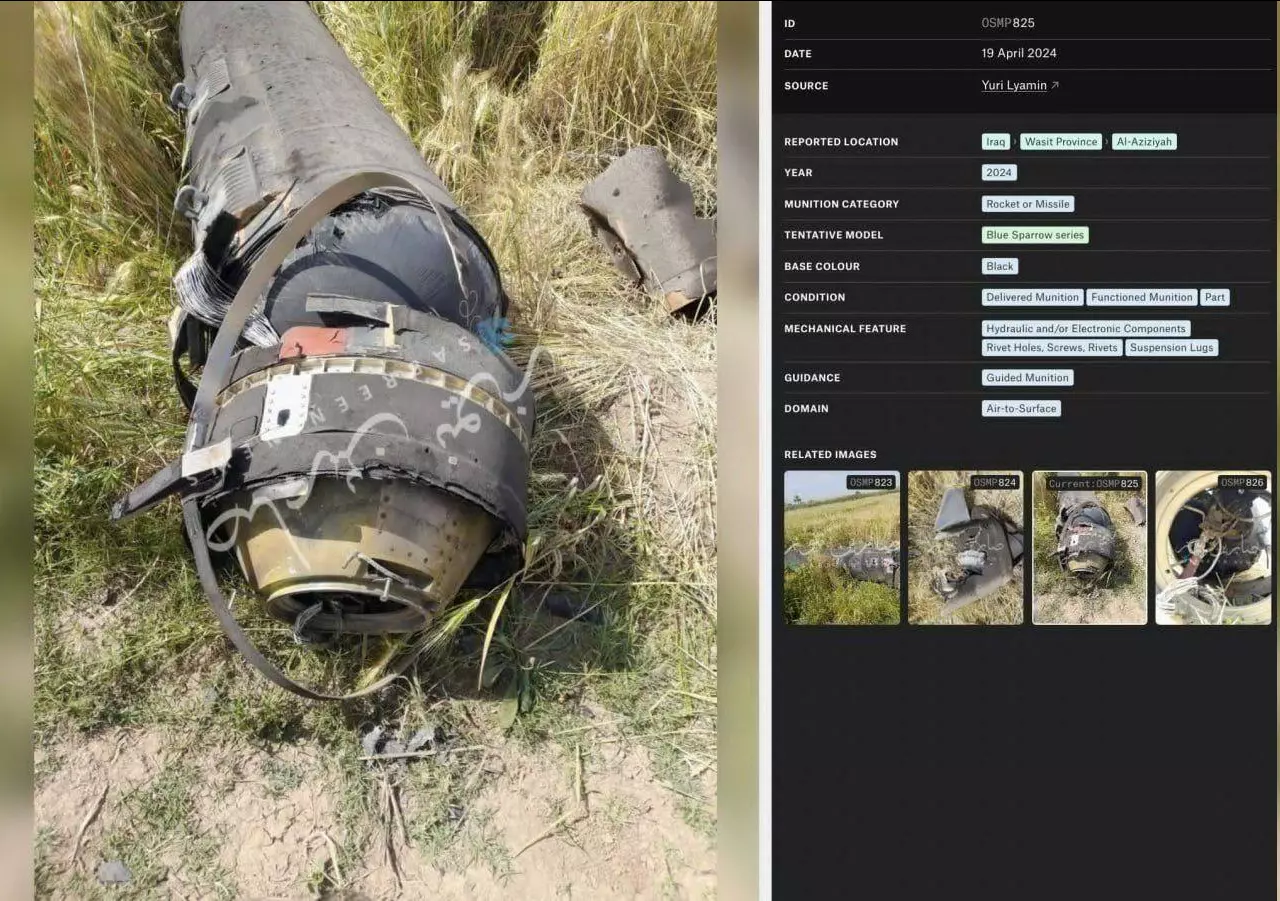Click the OSMP825 ID value
This screenshot has height=901, width=1280.
[x=1008, y=23]
